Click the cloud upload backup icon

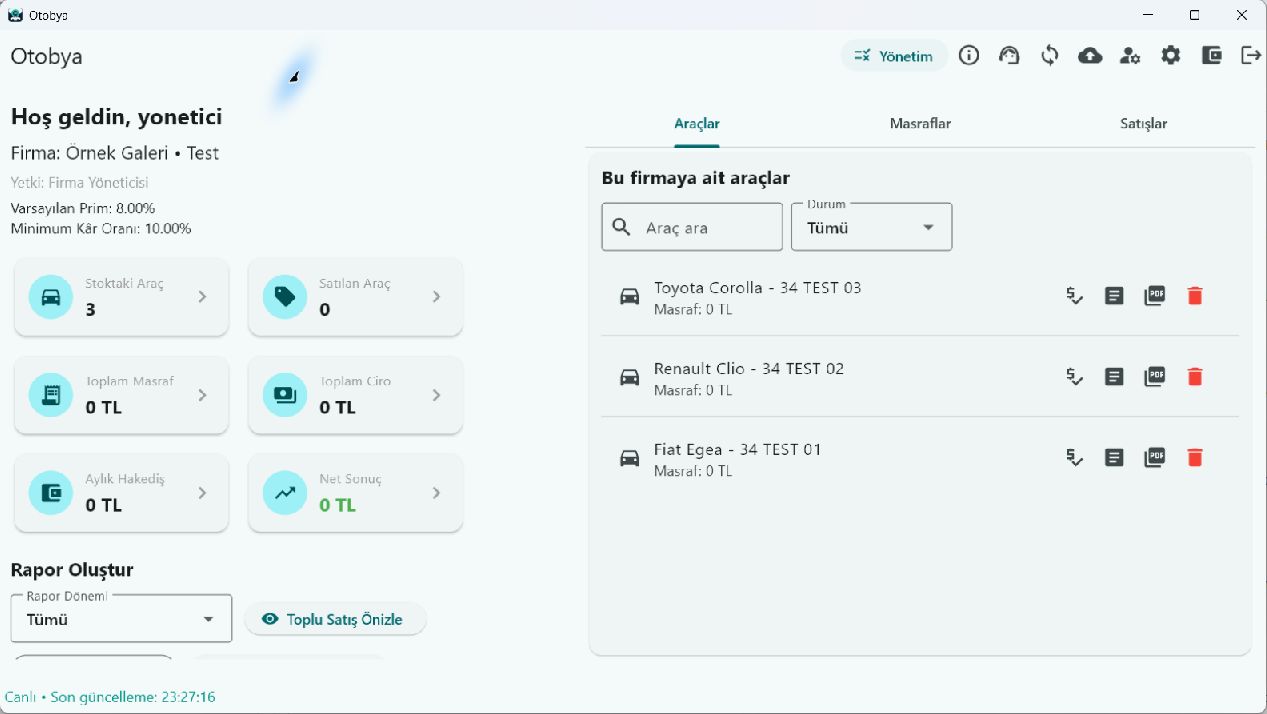tap(1090, 56)
